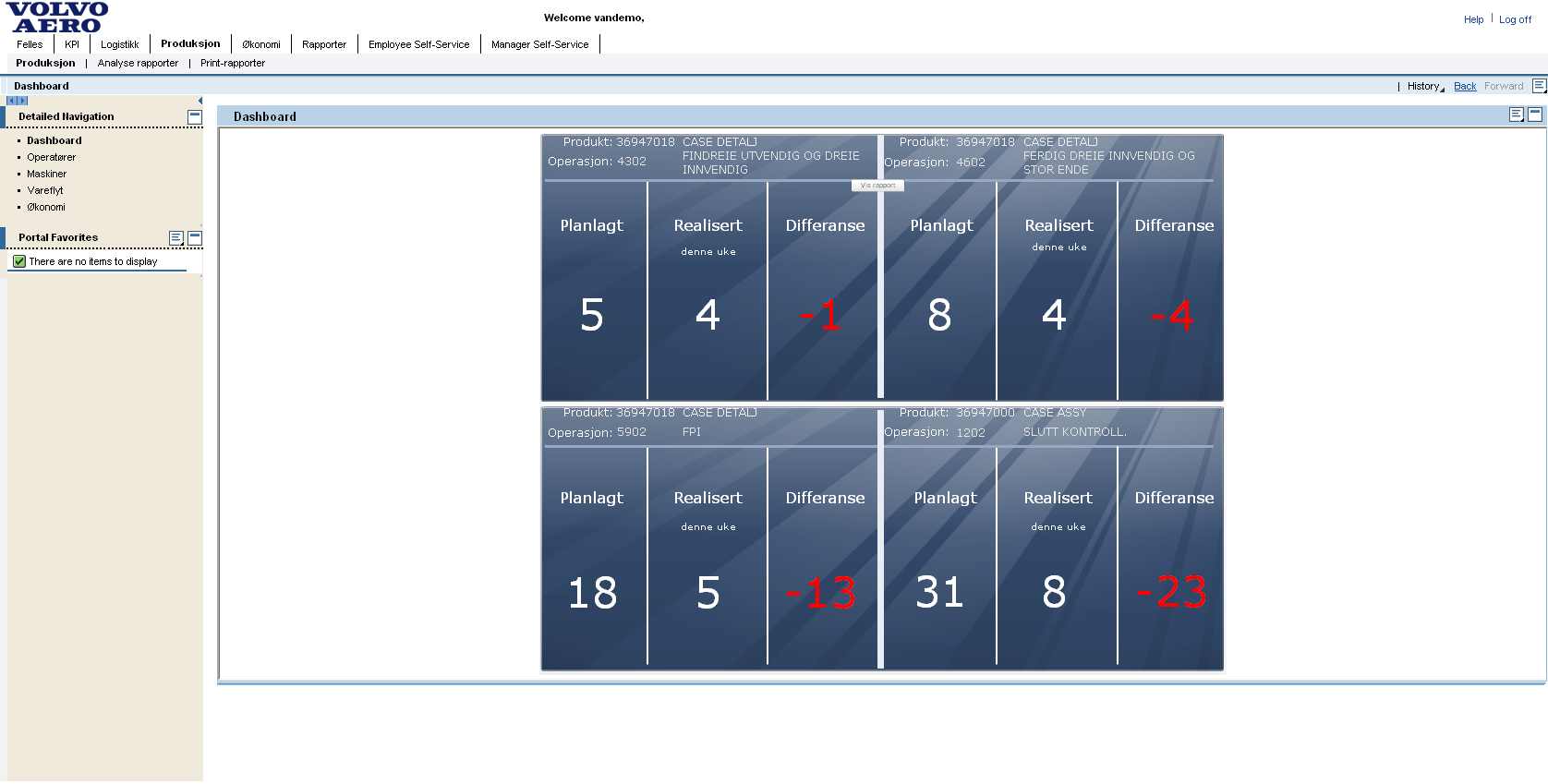This screenshot has width=1548, height=784.
Task: Open the Felles top-level tab
Action: click(30, 44)
